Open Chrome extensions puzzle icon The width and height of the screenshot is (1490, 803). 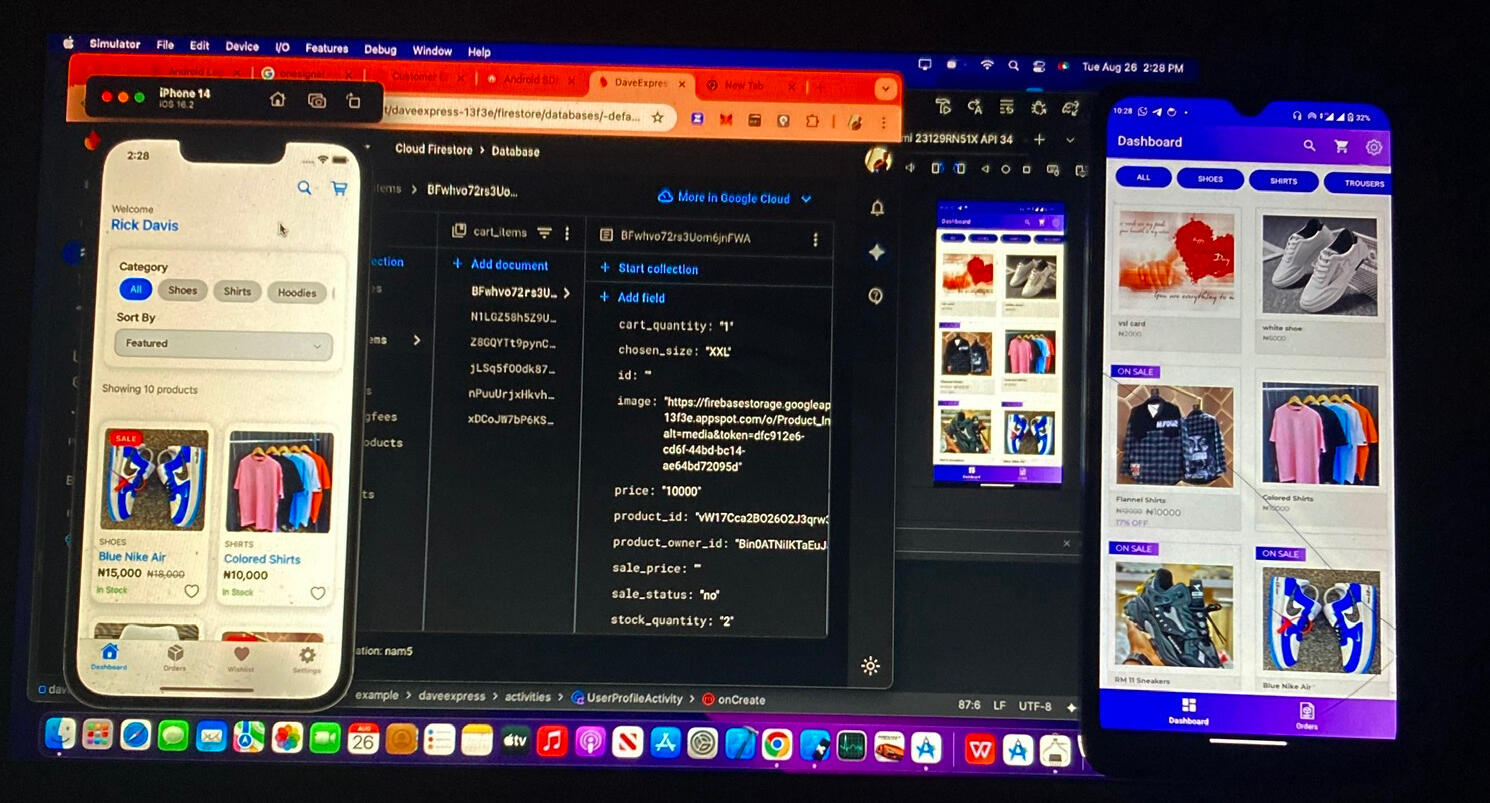point(812,120)
